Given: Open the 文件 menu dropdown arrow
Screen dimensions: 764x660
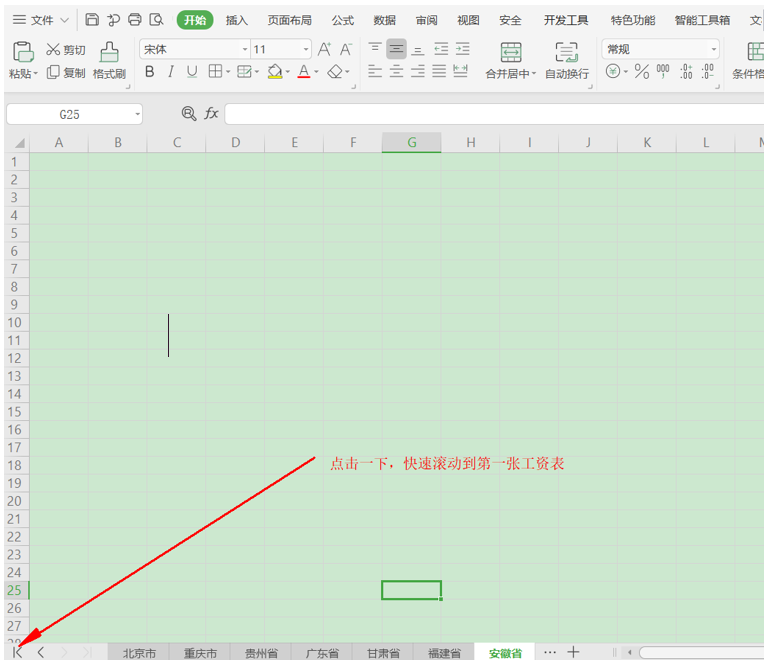Looking at the screenshot, I should 64,20.
